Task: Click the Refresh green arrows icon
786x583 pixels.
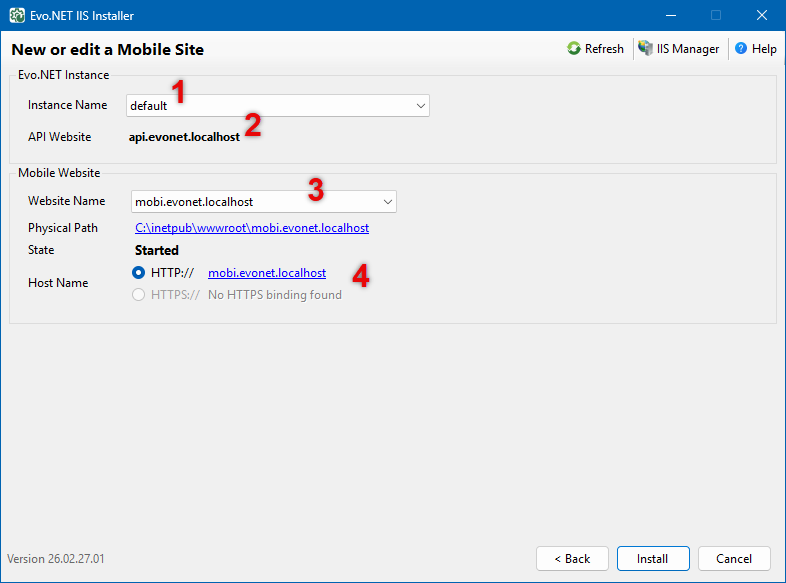Action: tap(573, 49)
